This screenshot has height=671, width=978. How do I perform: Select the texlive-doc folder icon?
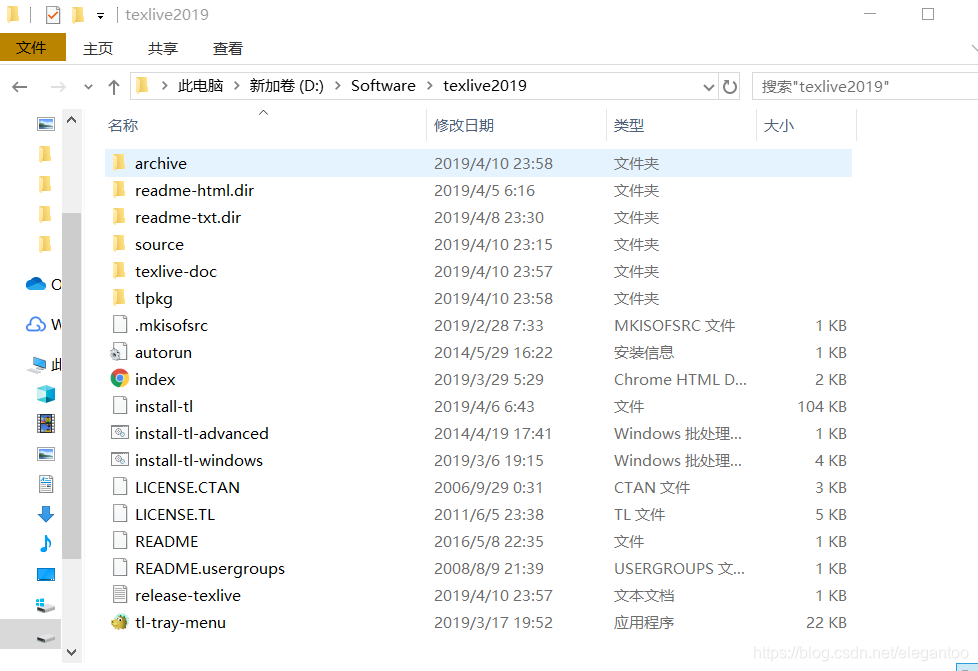point(119,271)
